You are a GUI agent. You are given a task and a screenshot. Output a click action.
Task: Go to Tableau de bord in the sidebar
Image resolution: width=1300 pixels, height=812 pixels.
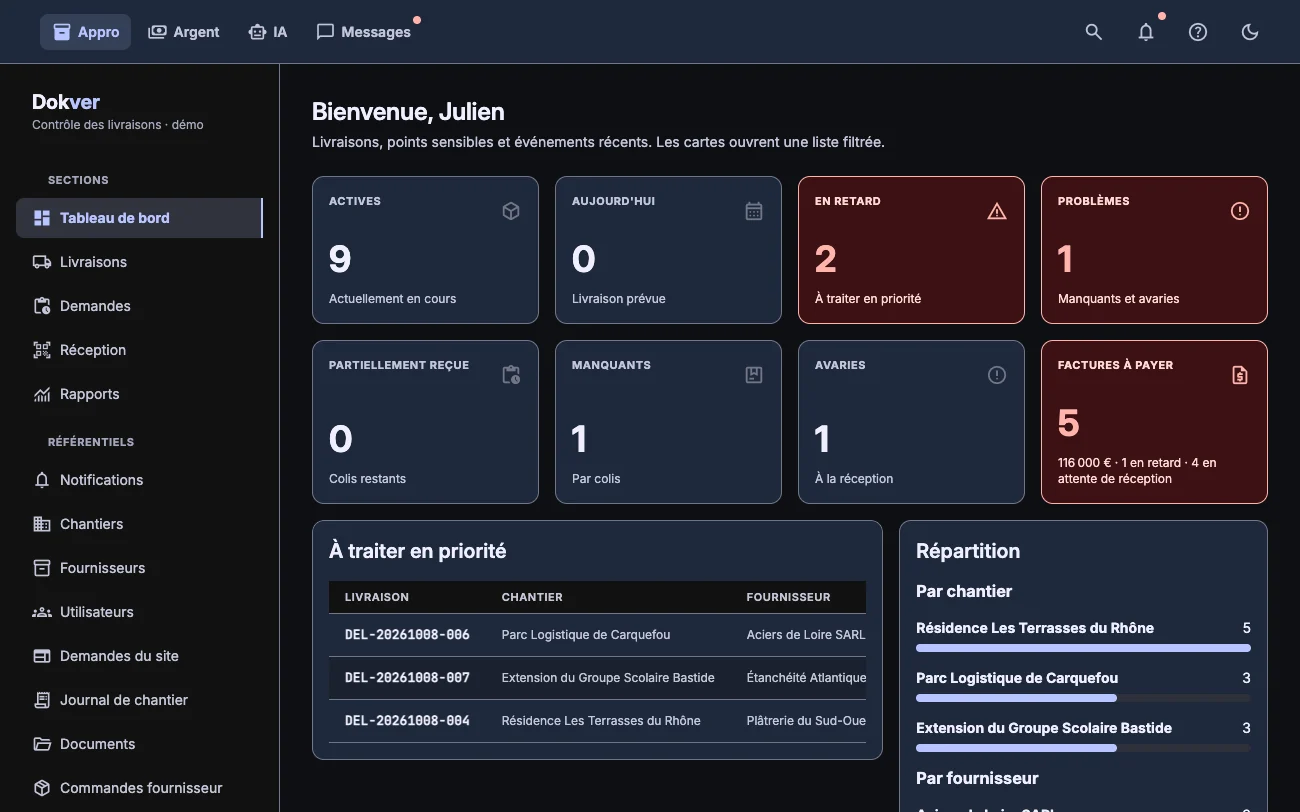click(139, 218)
